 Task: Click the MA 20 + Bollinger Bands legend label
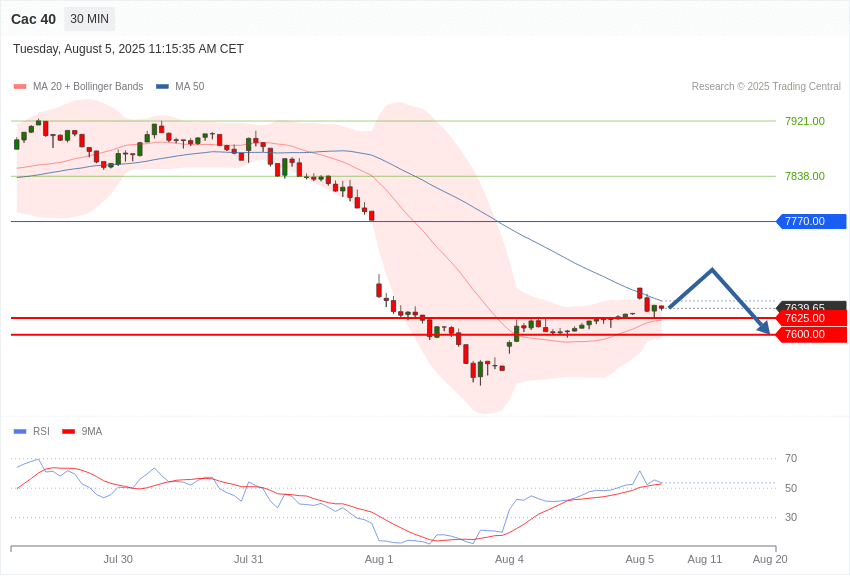tap(88, 87)
